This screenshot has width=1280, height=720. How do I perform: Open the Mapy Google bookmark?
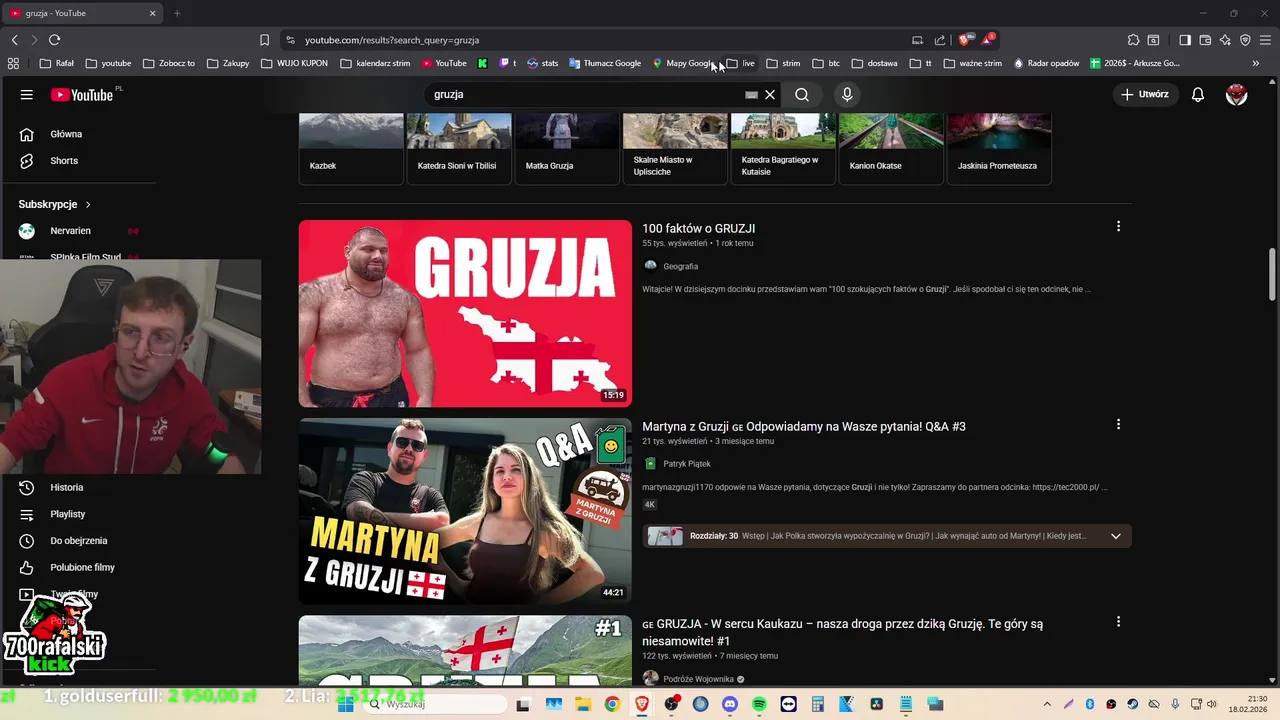pos(684,63)
